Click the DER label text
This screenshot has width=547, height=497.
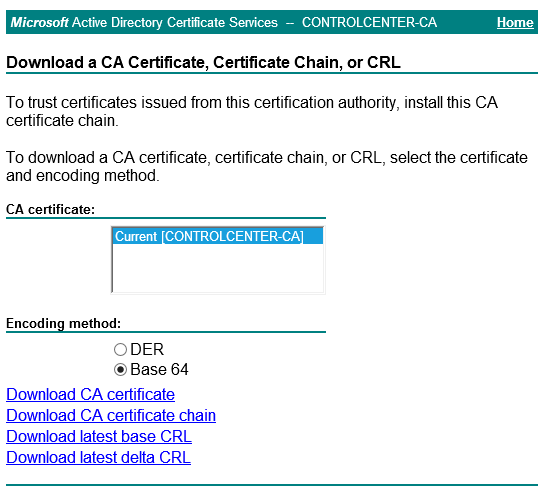(x=147, y=349)
